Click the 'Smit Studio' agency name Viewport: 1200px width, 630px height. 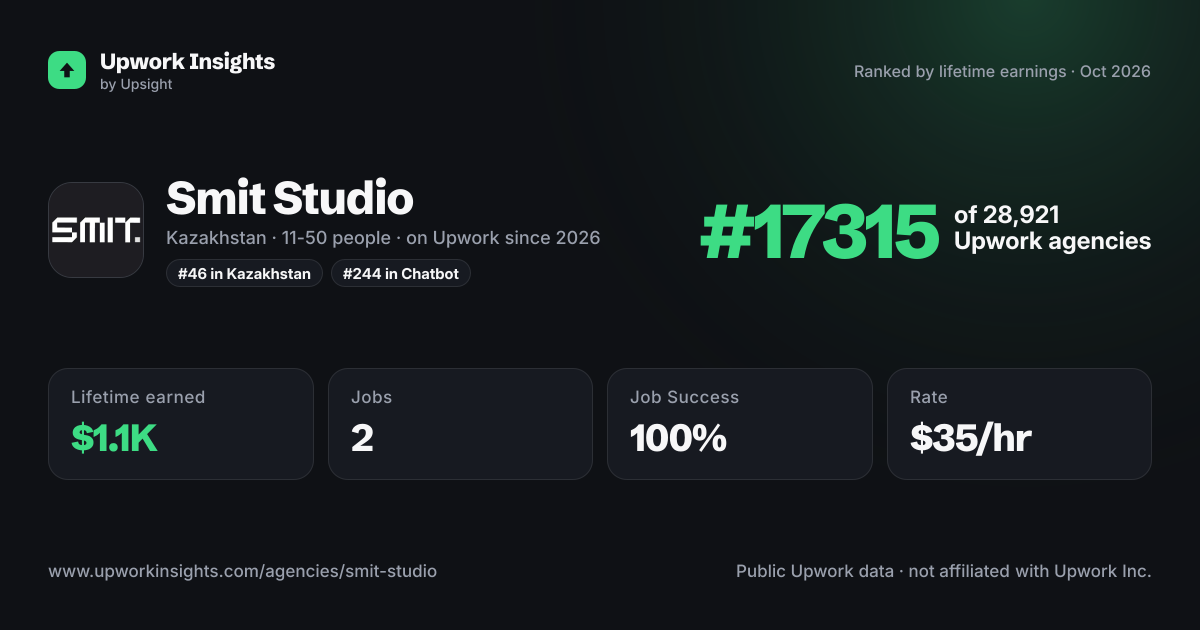click(289, 198)
